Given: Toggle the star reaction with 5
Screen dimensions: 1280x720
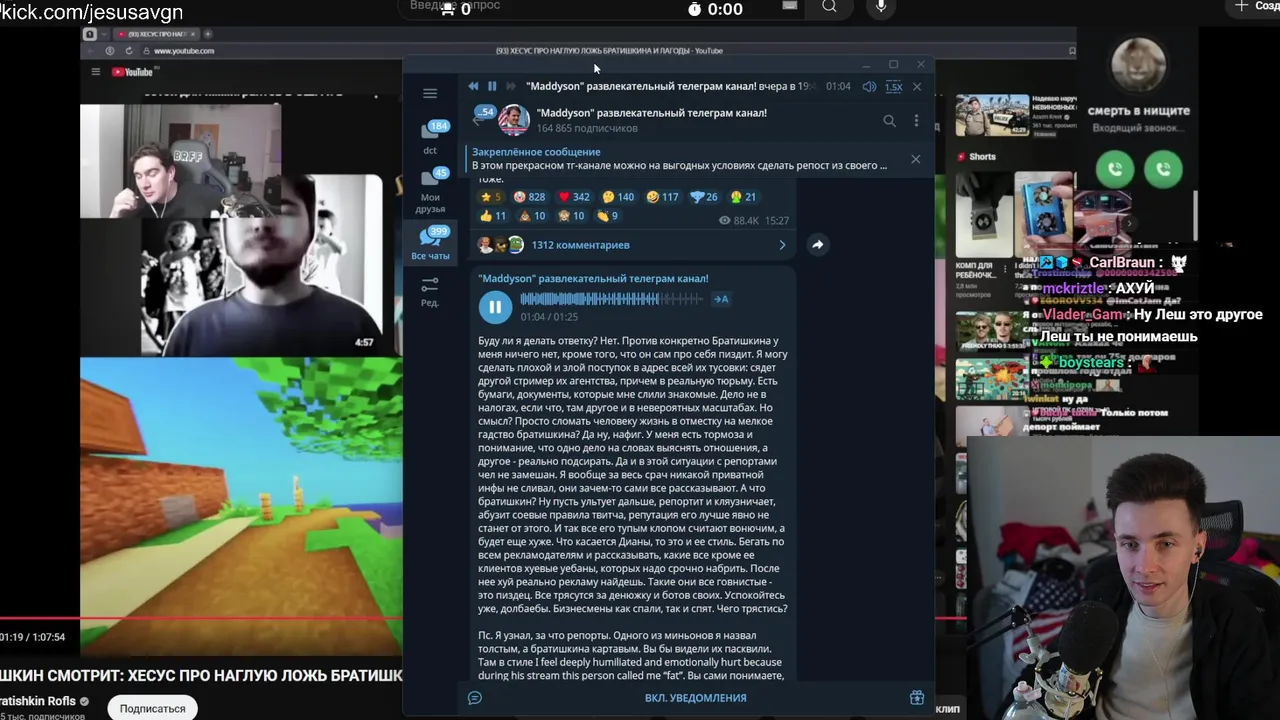Looking at the screenshot, I should 491,197.
